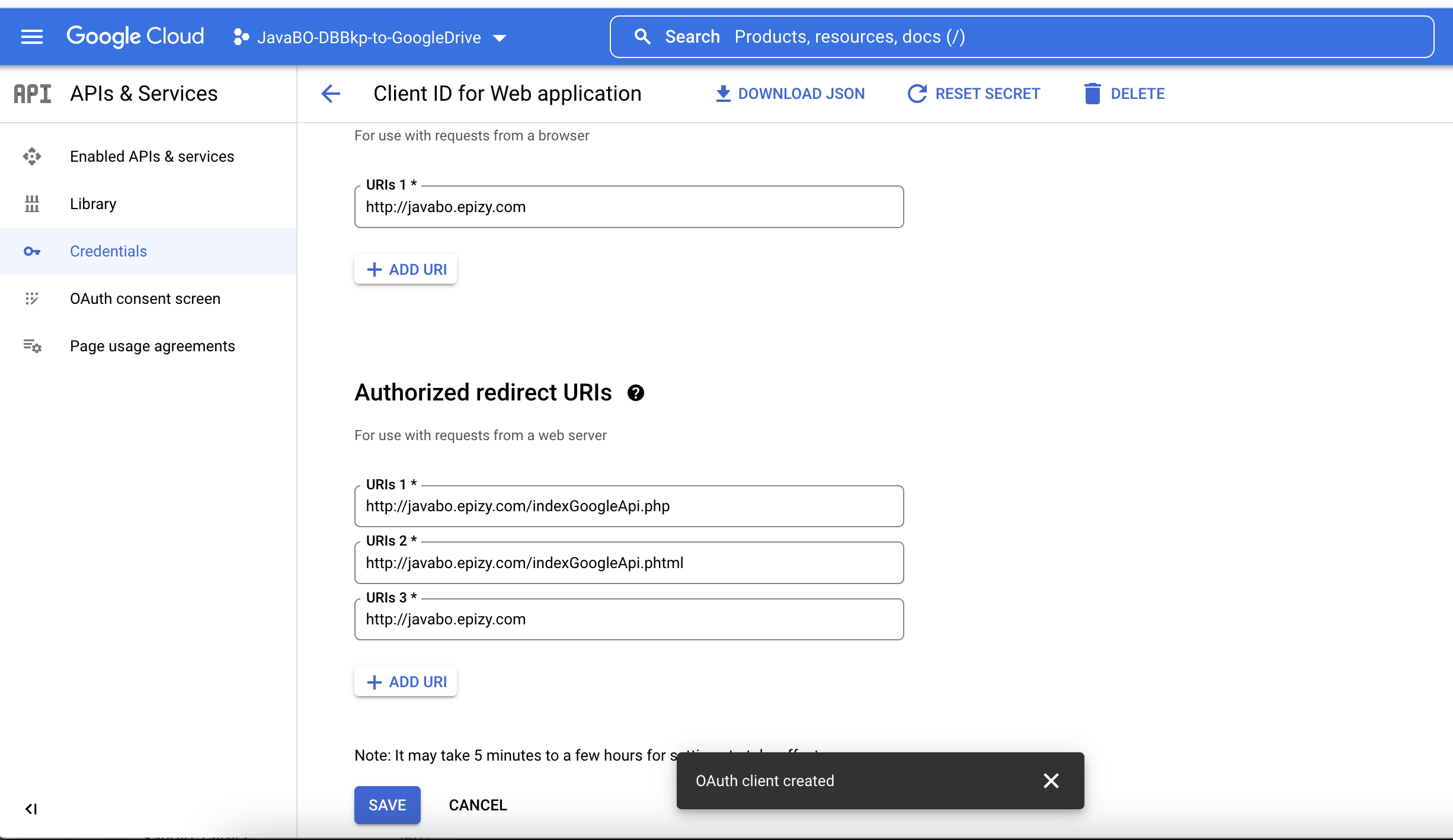Screen dimensions: 1453x840
Task: Add another authorized redirect URI
Action: coord(405,682)
